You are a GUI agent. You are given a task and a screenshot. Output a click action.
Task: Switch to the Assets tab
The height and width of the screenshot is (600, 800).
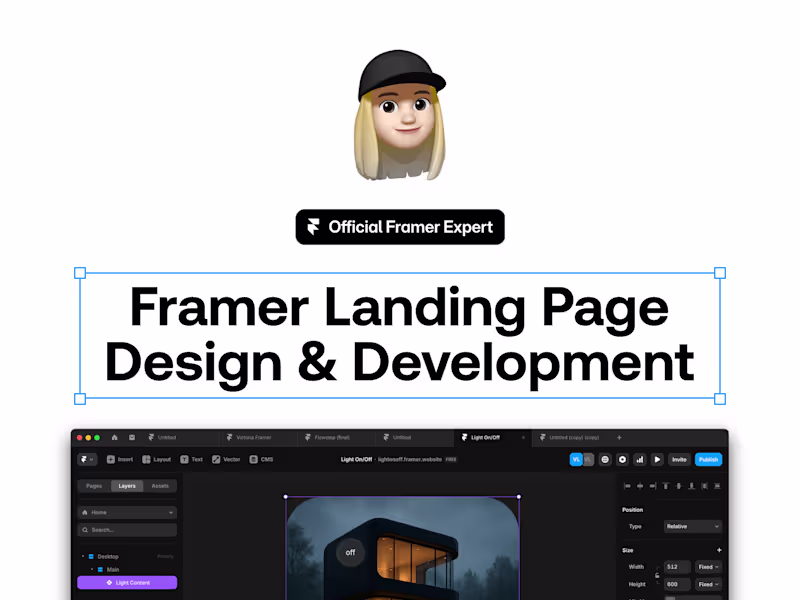[161, 486]
